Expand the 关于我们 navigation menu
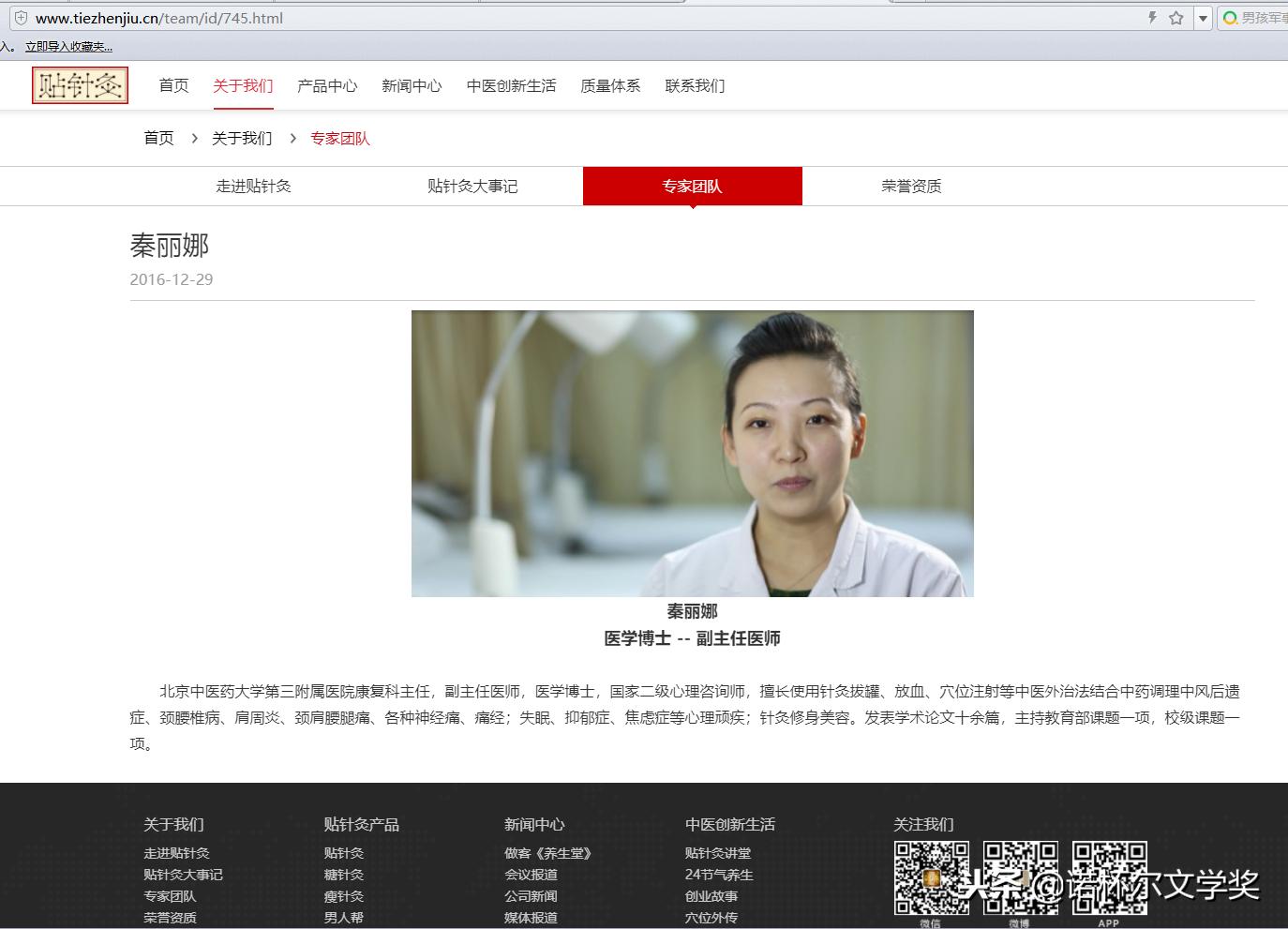Image resolution: width=1288 pixels, height=929 pixels. [x=243, y=84]
